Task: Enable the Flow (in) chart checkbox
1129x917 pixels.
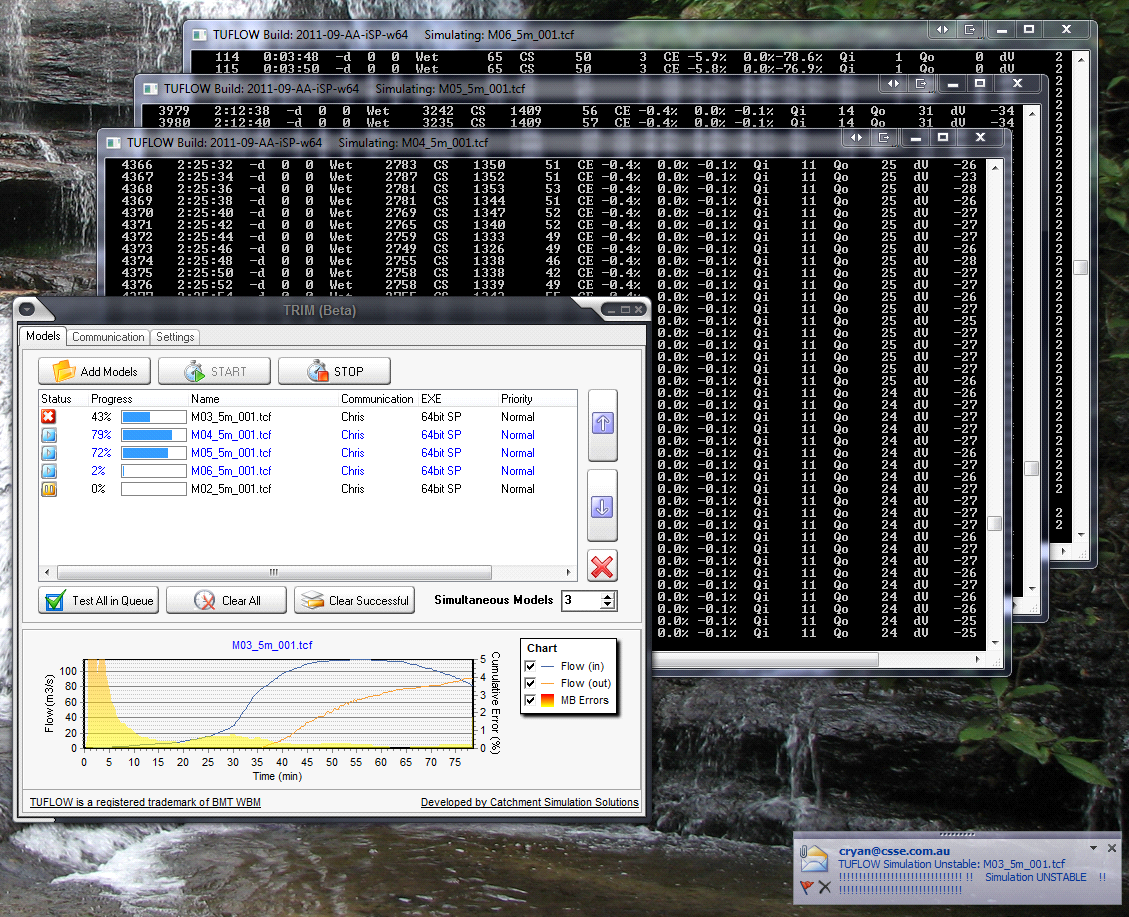Action: click(x=529, y=665)
